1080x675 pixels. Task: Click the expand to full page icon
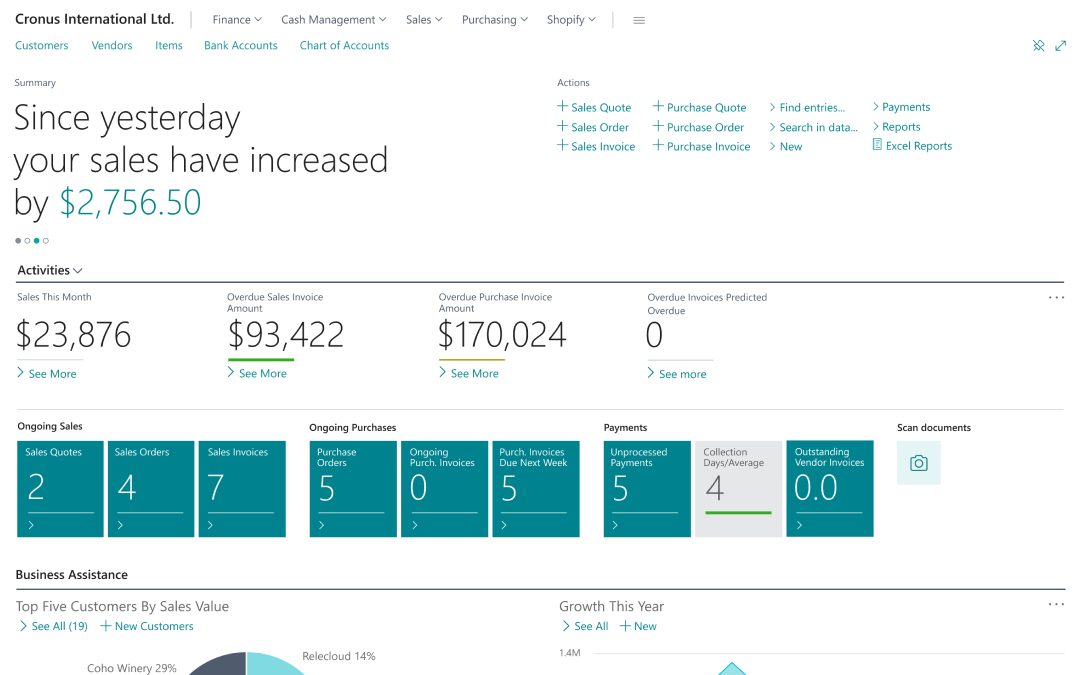(1060, 45)
